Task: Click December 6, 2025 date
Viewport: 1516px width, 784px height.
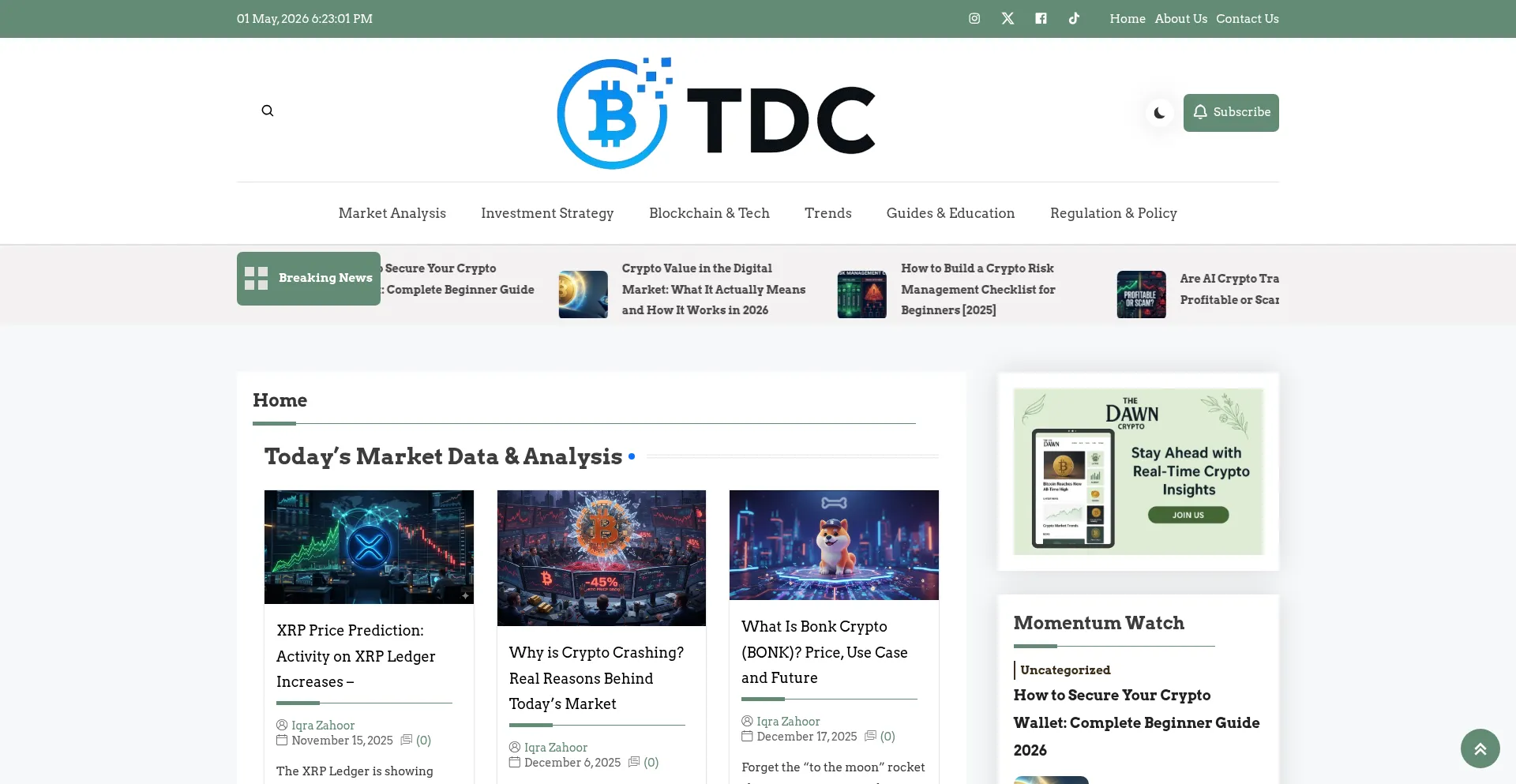Action: pyautogui.click(x=572, y=763)
